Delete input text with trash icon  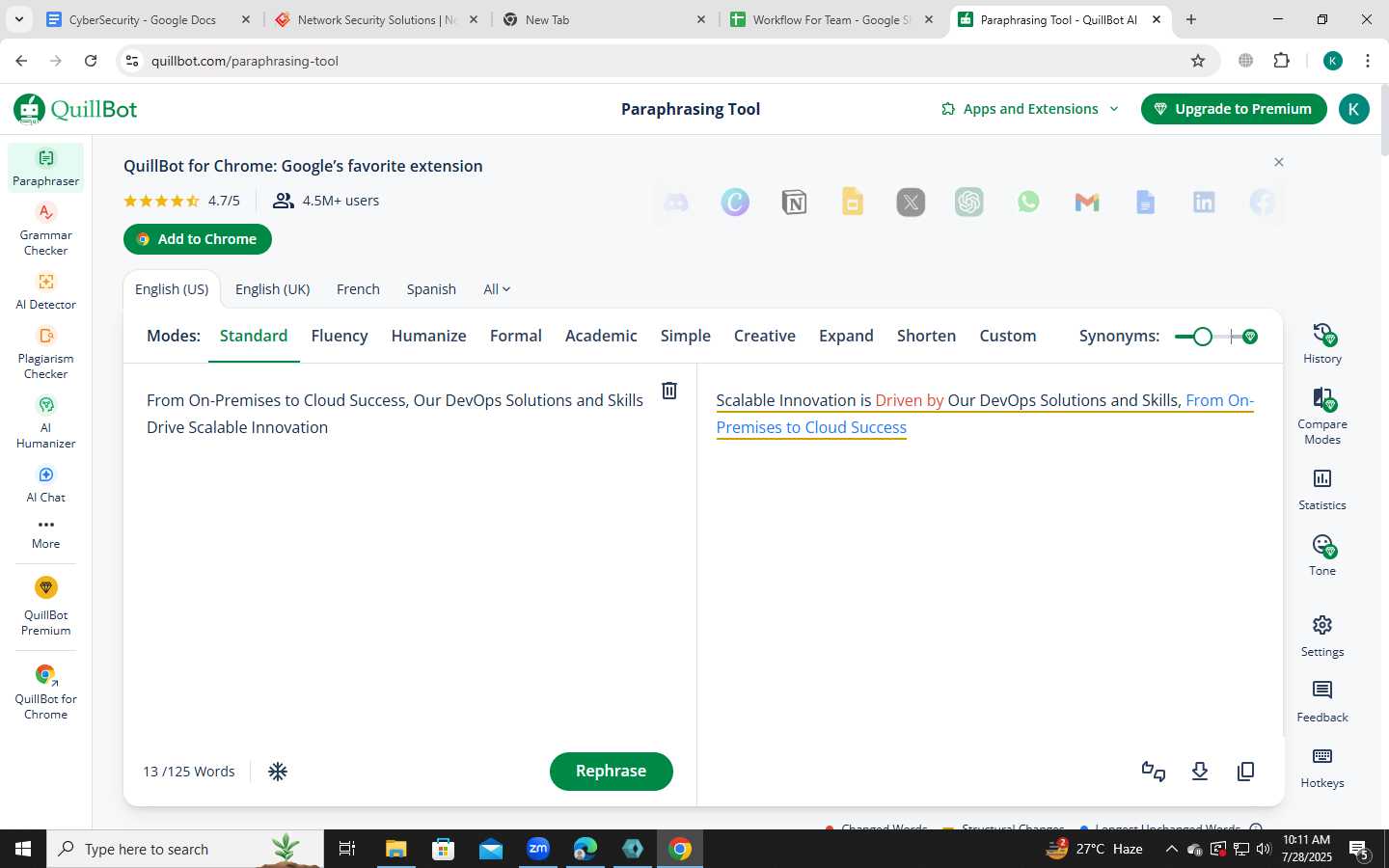point(669,391)
